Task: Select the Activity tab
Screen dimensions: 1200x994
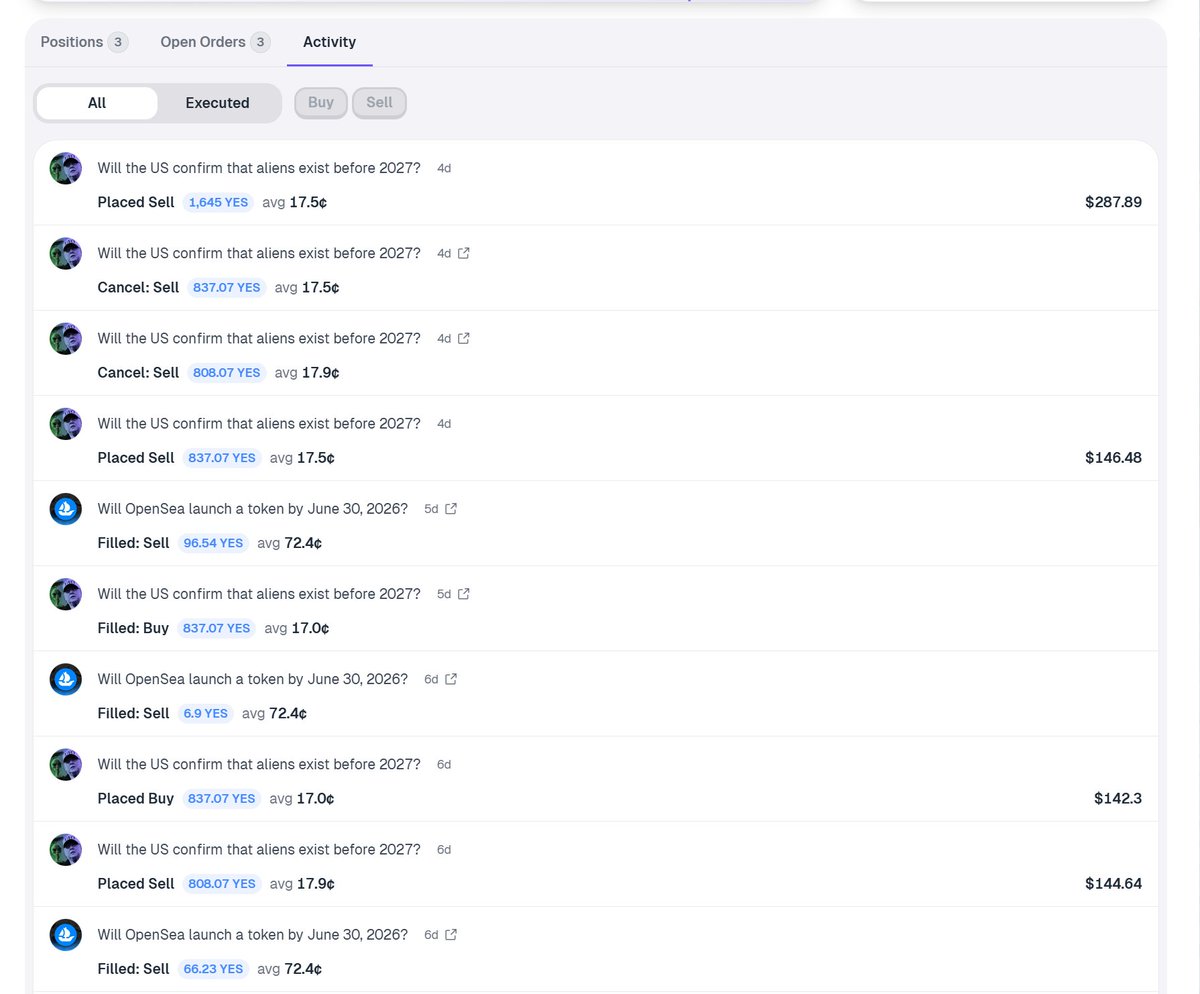Action: coord(329,42)
